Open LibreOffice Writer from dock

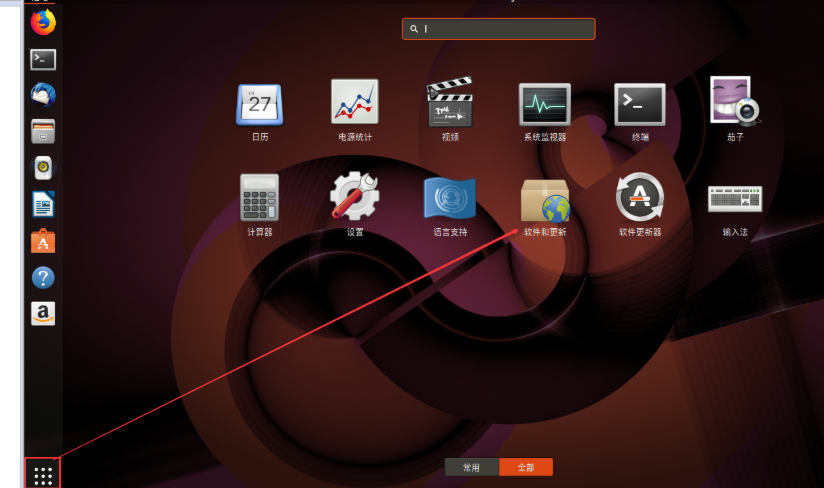(43, 204)
